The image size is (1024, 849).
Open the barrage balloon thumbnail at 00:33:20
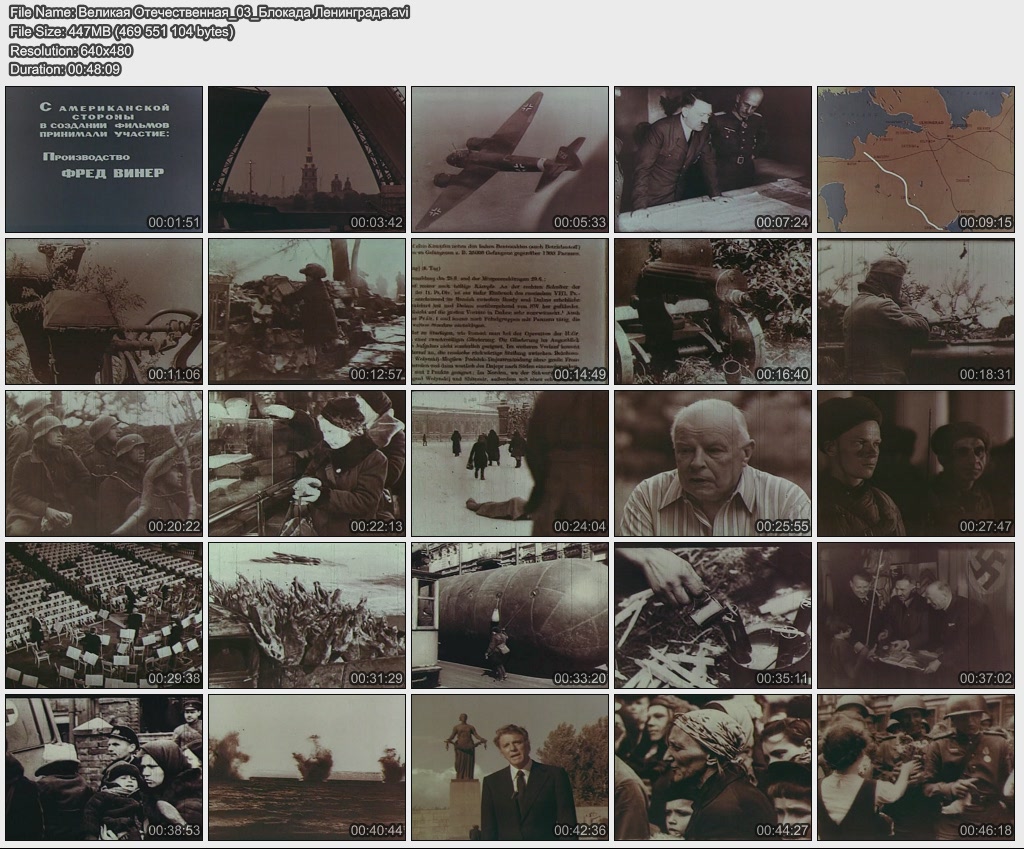(x=510, y=615)
